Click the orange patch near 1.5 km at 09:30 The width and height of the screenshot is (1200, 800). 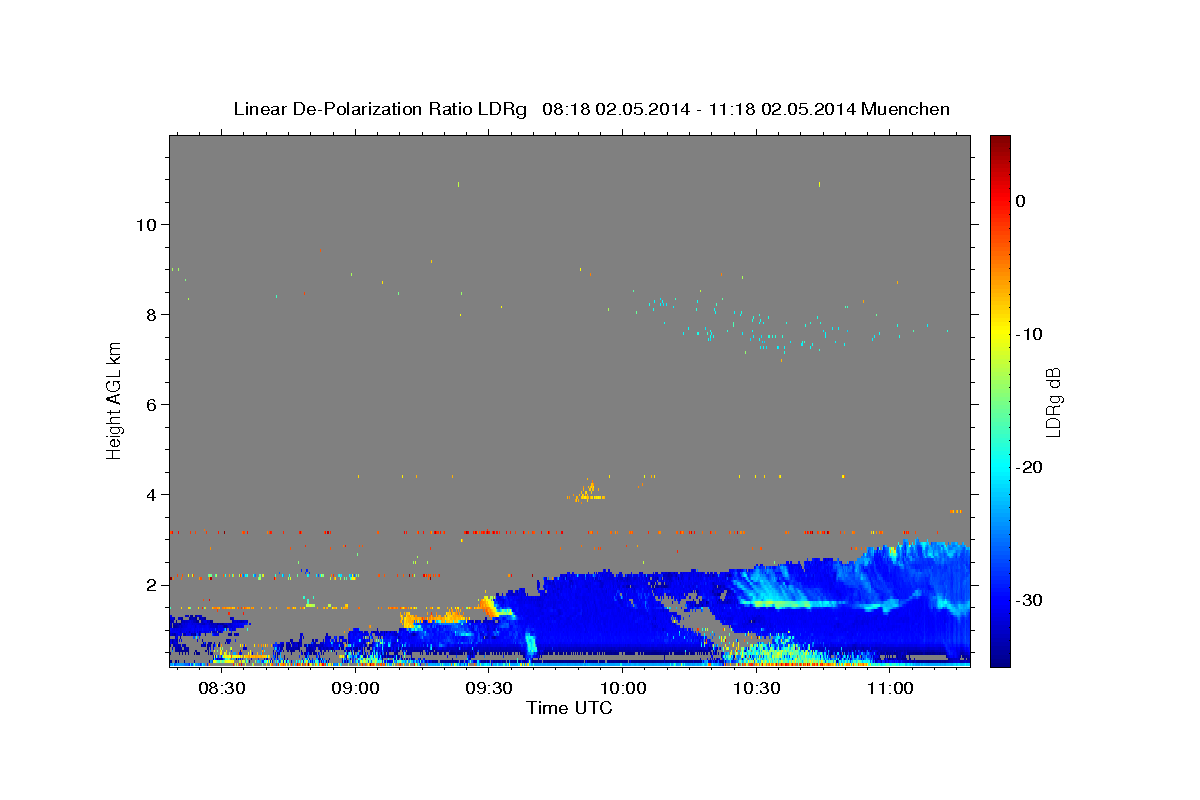coord(488,606)
